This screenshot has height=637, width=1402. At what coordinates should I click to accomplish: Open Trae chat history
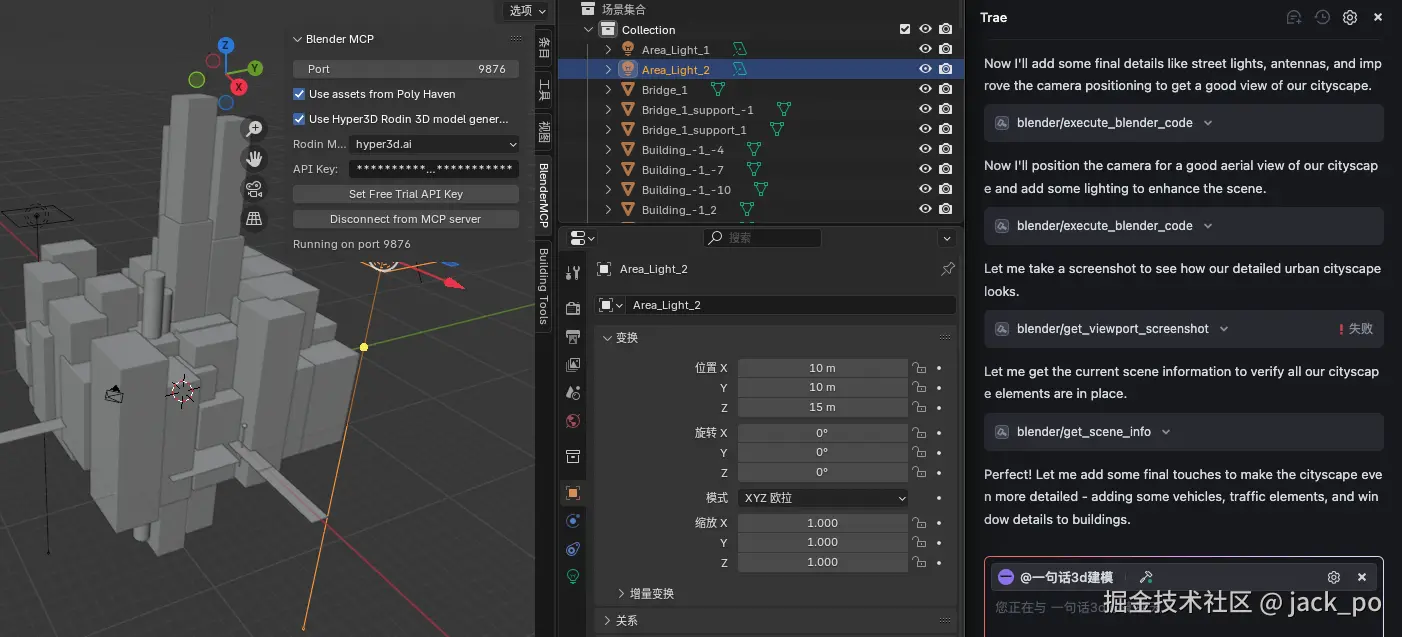pyautogui.click(x=1322, y=17)
